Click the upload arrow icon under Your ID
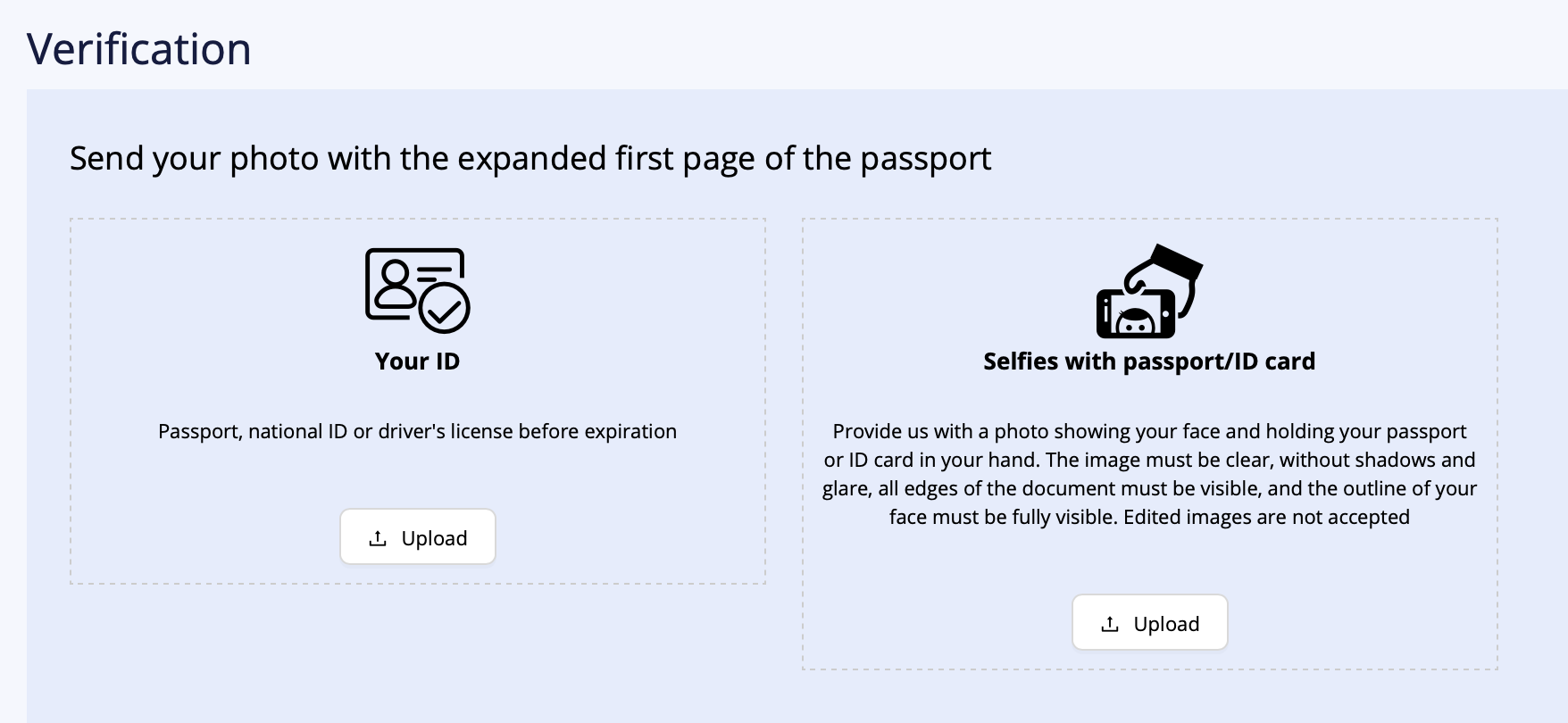The height and width of the screenshot is (723, 1568). (x=378, y=538)
